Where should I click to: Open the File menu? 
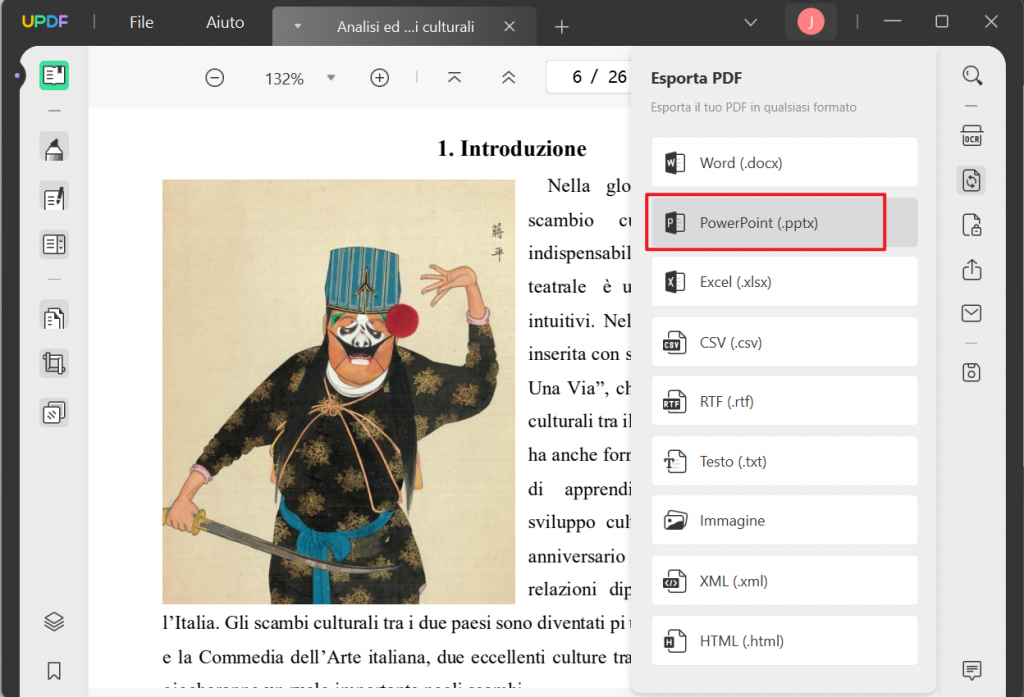[x=142, y=22]
